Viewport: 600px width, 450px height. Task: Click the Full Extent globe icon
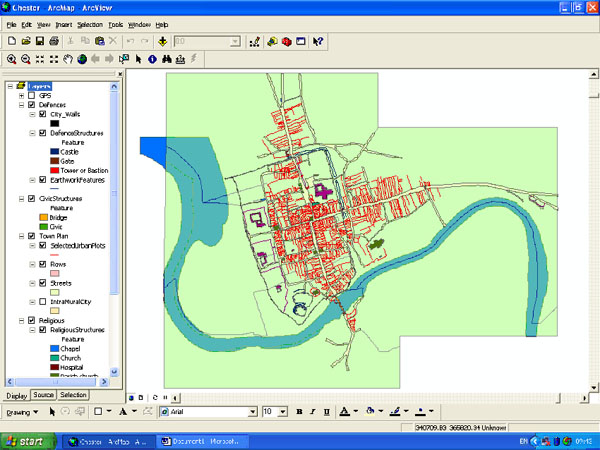(82, 59)
